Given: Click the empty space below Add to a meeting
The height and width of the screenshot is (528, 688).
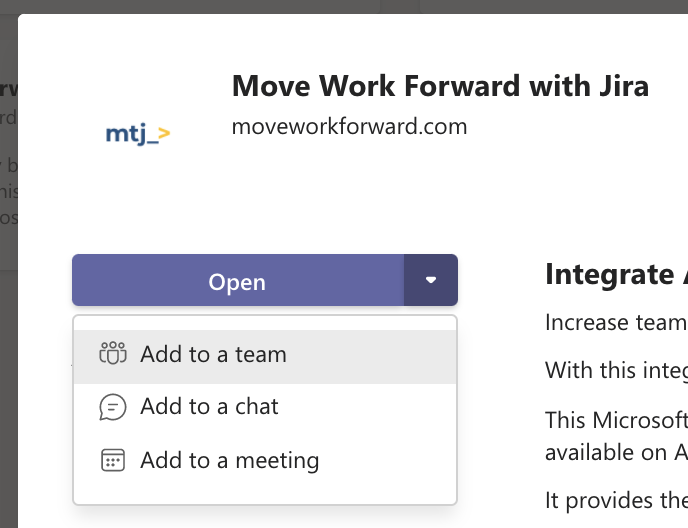Looking at the screenshot, I should coord(264,492).
